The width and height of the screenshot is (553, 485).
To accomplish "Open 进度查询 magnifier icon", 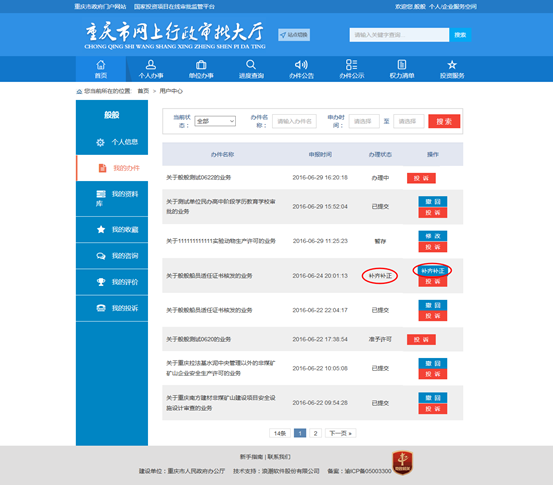I will coord(251,65).
